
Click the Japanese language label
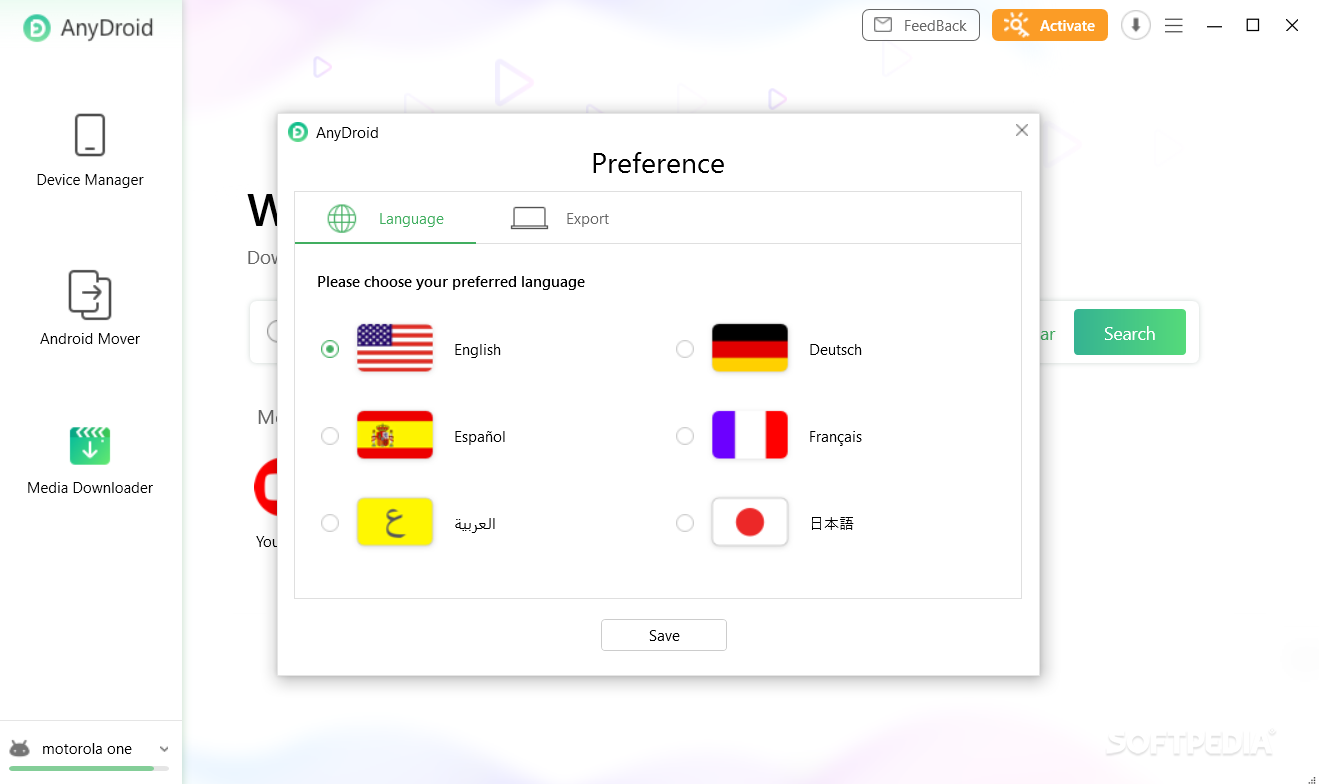pos(831,523)
